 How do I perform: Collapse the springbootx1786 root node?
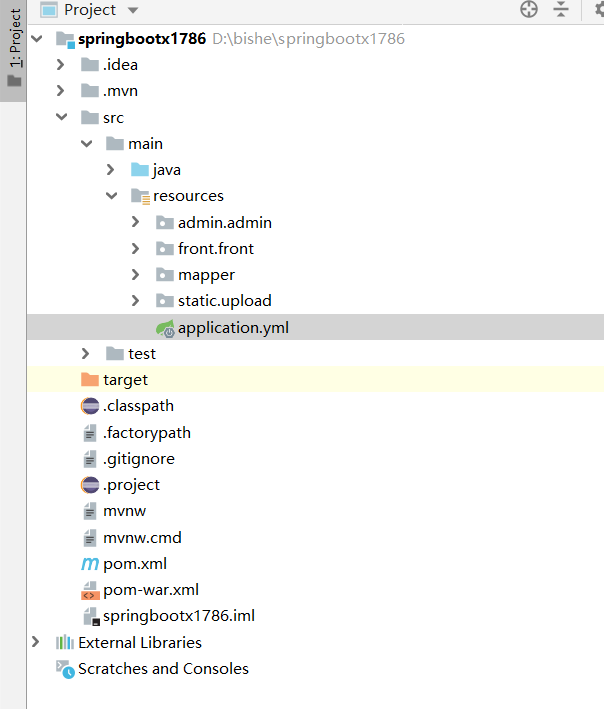pyautogui.click(x=38, y=39)
